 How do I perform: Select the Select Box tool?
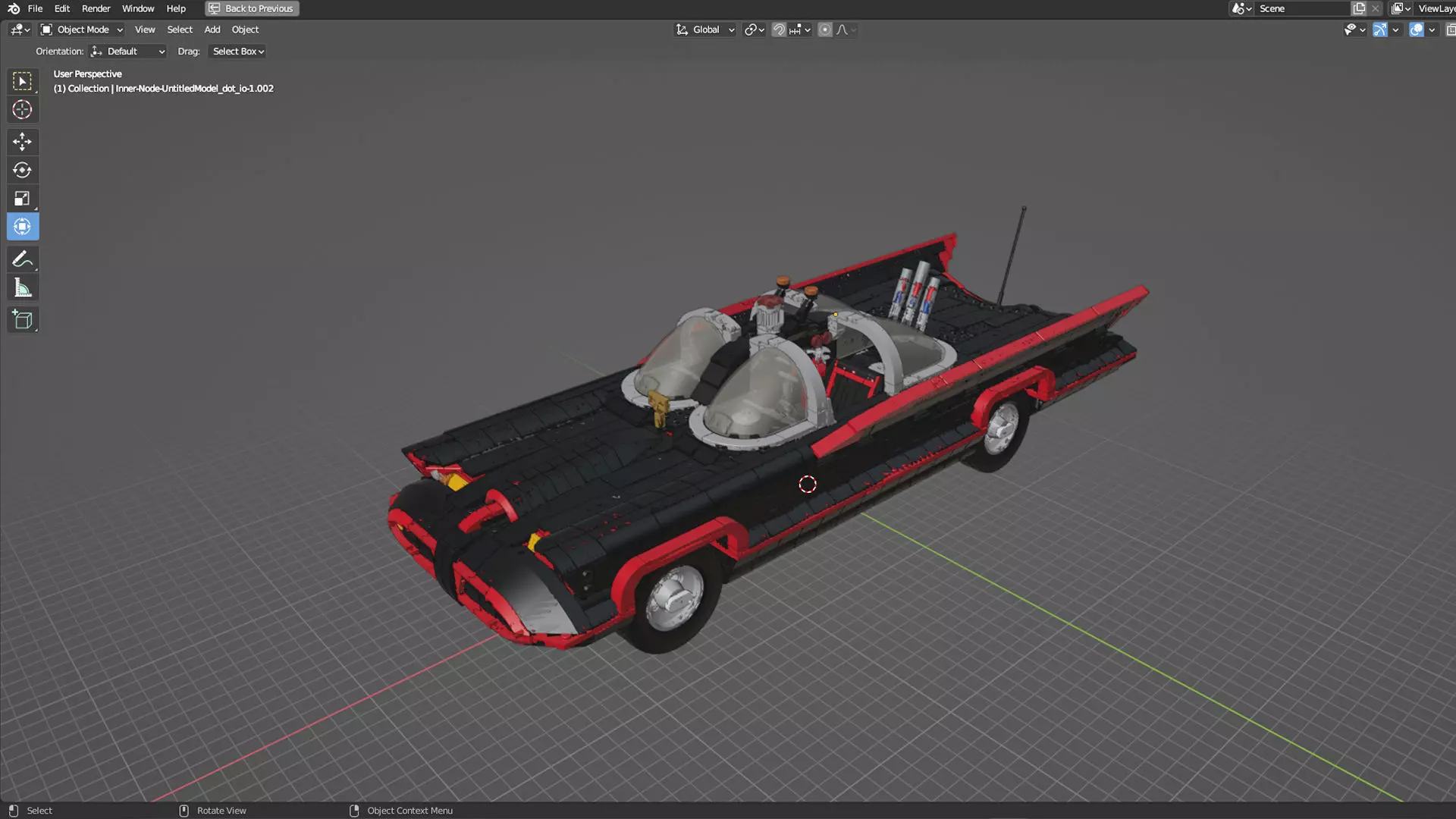(22, 81)
